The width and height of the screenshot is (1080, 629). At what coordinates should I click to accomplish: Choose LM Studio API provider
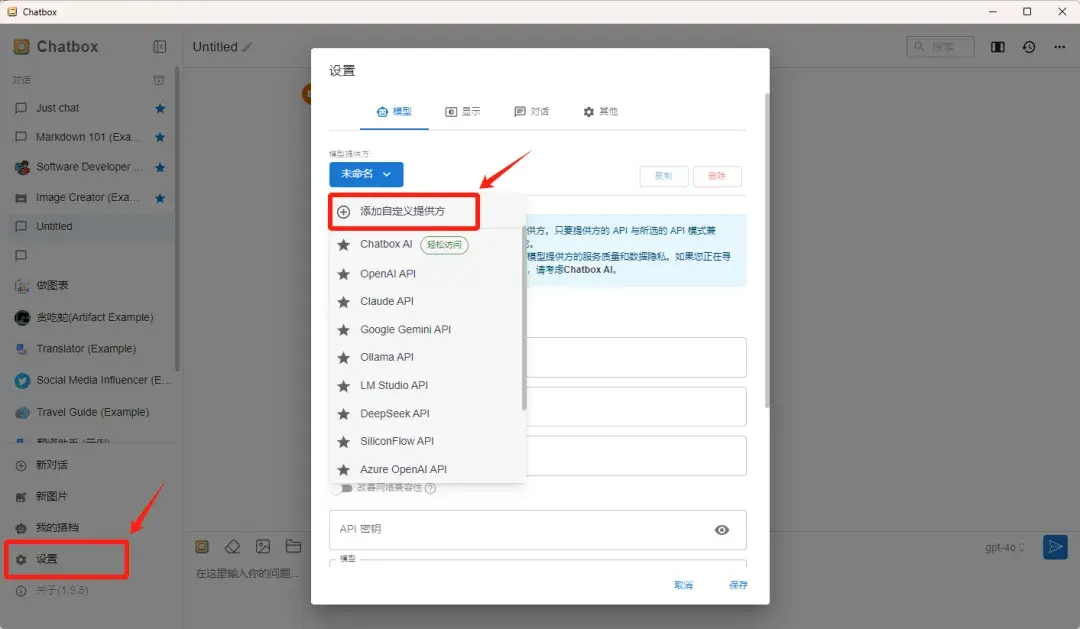coord(427,386)
